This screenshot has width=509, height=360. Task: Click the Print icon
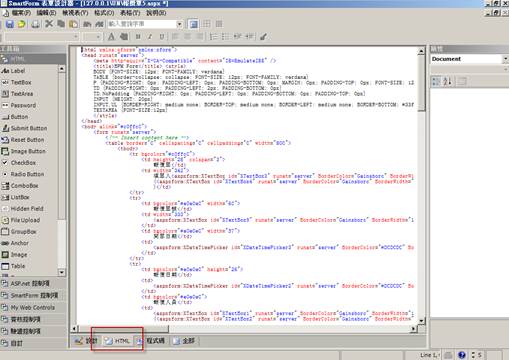click(x=35, y=24)
